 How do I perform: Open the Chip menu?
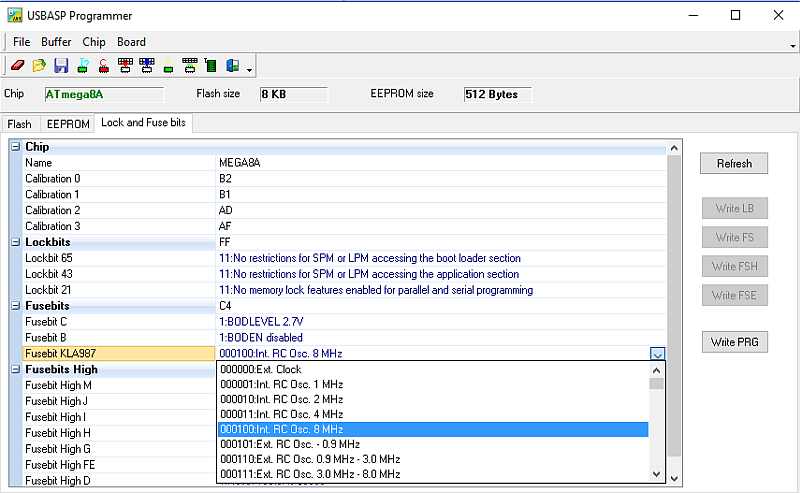[94, 42]
